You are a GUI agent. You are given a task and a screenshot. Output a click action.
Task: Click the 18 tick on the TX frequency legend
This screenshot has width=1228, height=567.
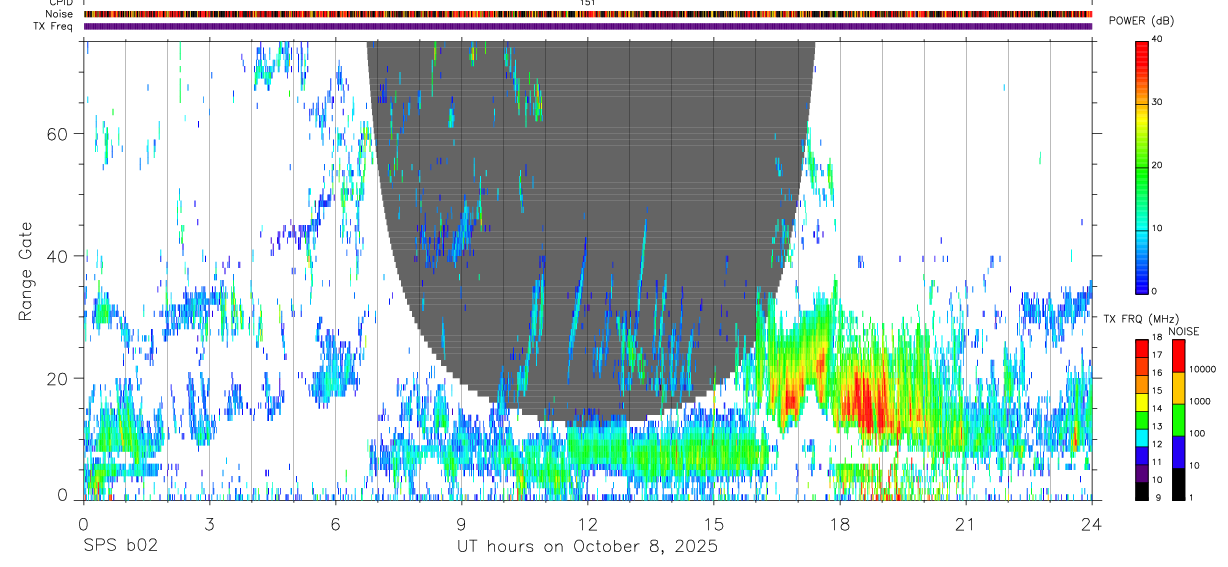1156,337
